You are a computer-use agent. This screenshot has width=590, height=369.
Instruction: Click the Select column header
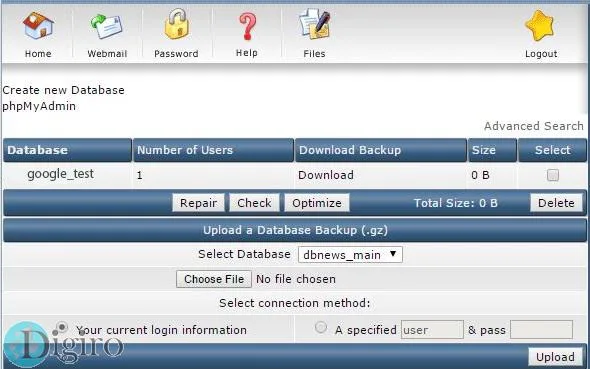(x=552, y=150)
